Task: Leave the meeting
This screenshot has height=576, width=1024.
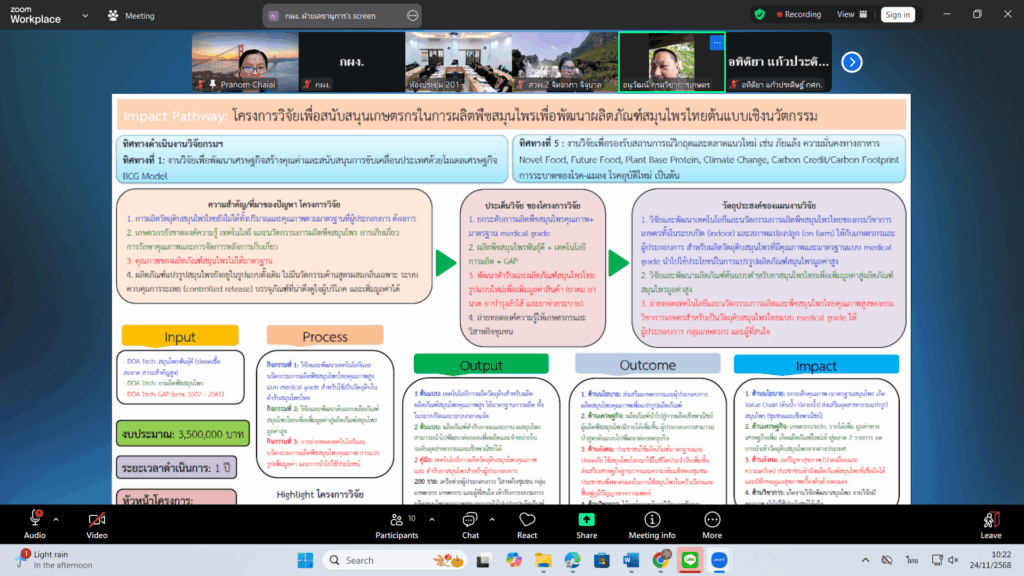Action: point(991,522)
